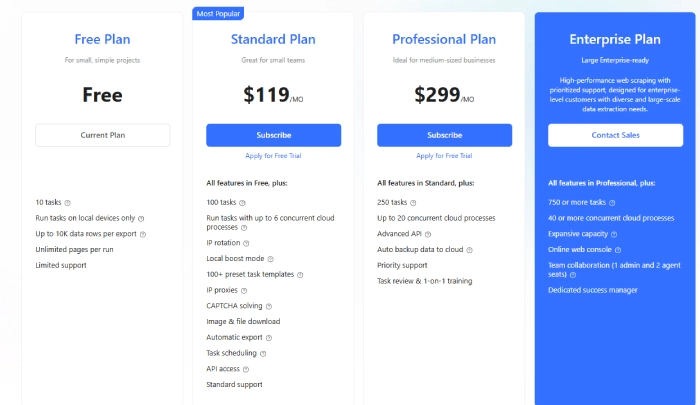Click help icon beside IP rotation
Image resolution: width=700 pixels, height=405 pixels.
coord(246,243)
